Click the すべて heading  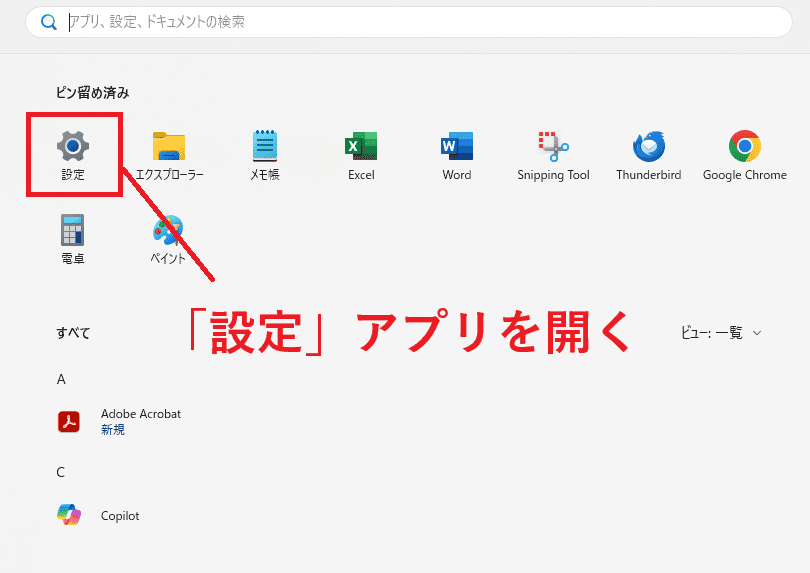point(73,333)
